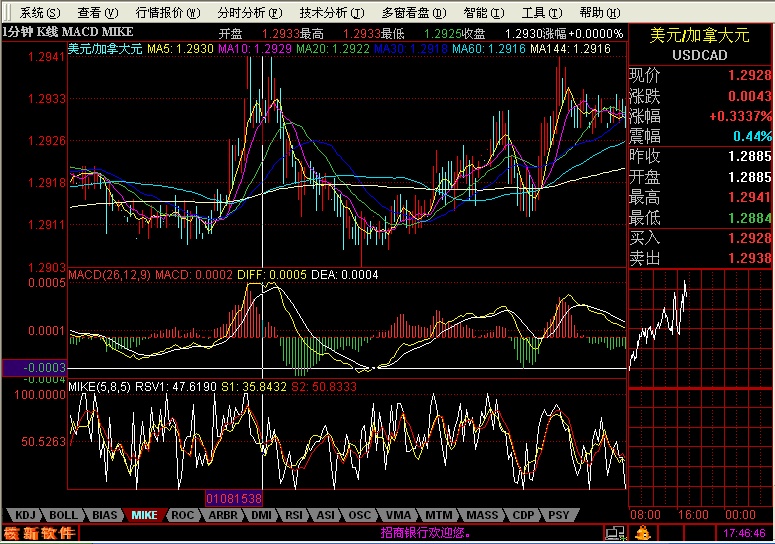Open the 多窗看盘(D) menu
This screenshot has height=544, width=775.
click(x=414, y=12)
